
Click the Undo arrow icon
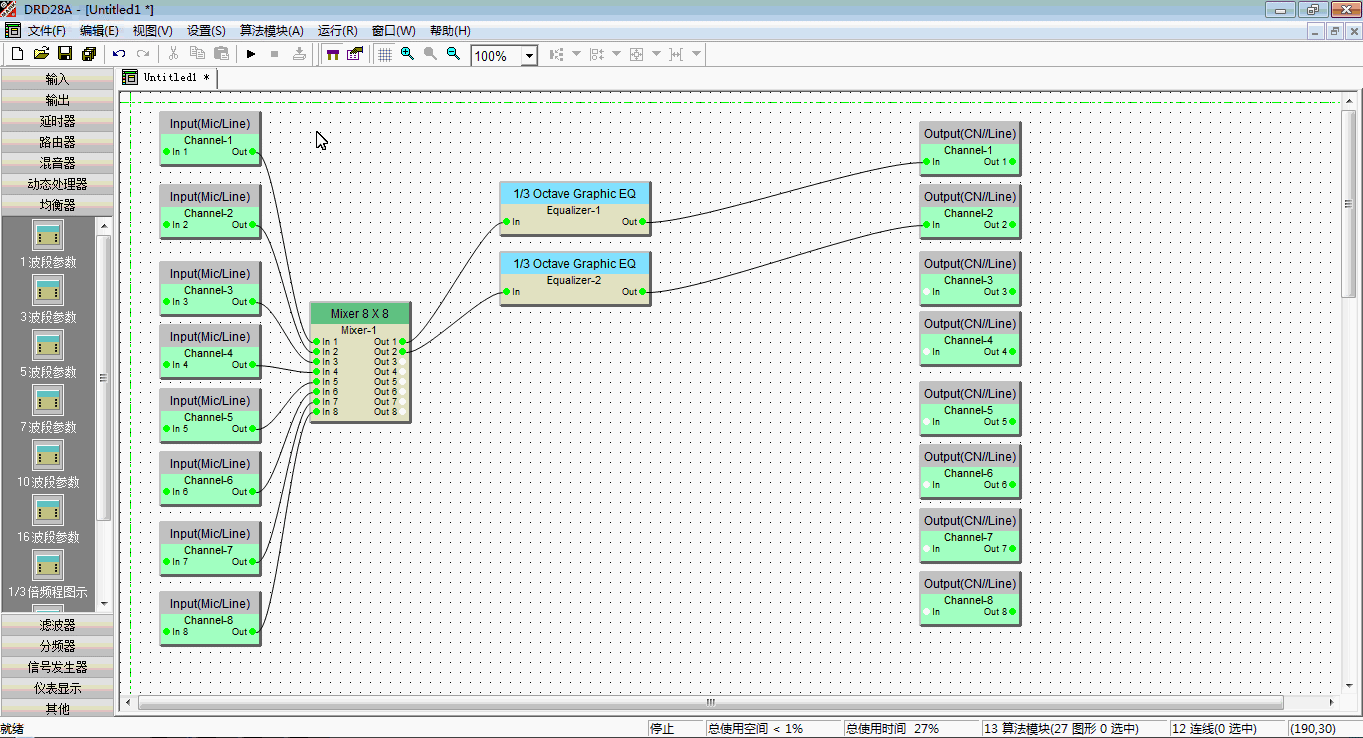point(119,54)
